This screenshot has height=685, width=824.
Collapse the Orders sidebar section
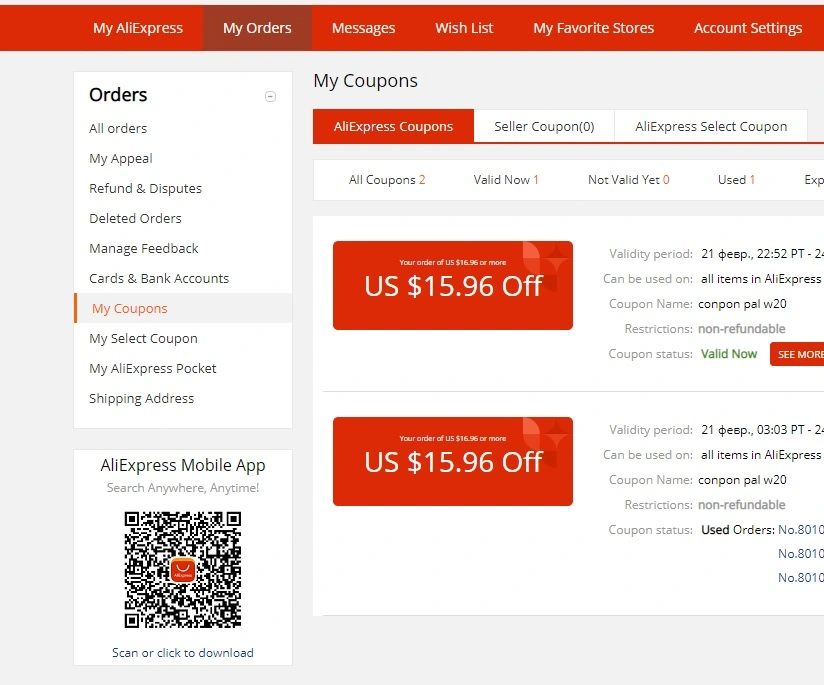click(x=270, y=96)
